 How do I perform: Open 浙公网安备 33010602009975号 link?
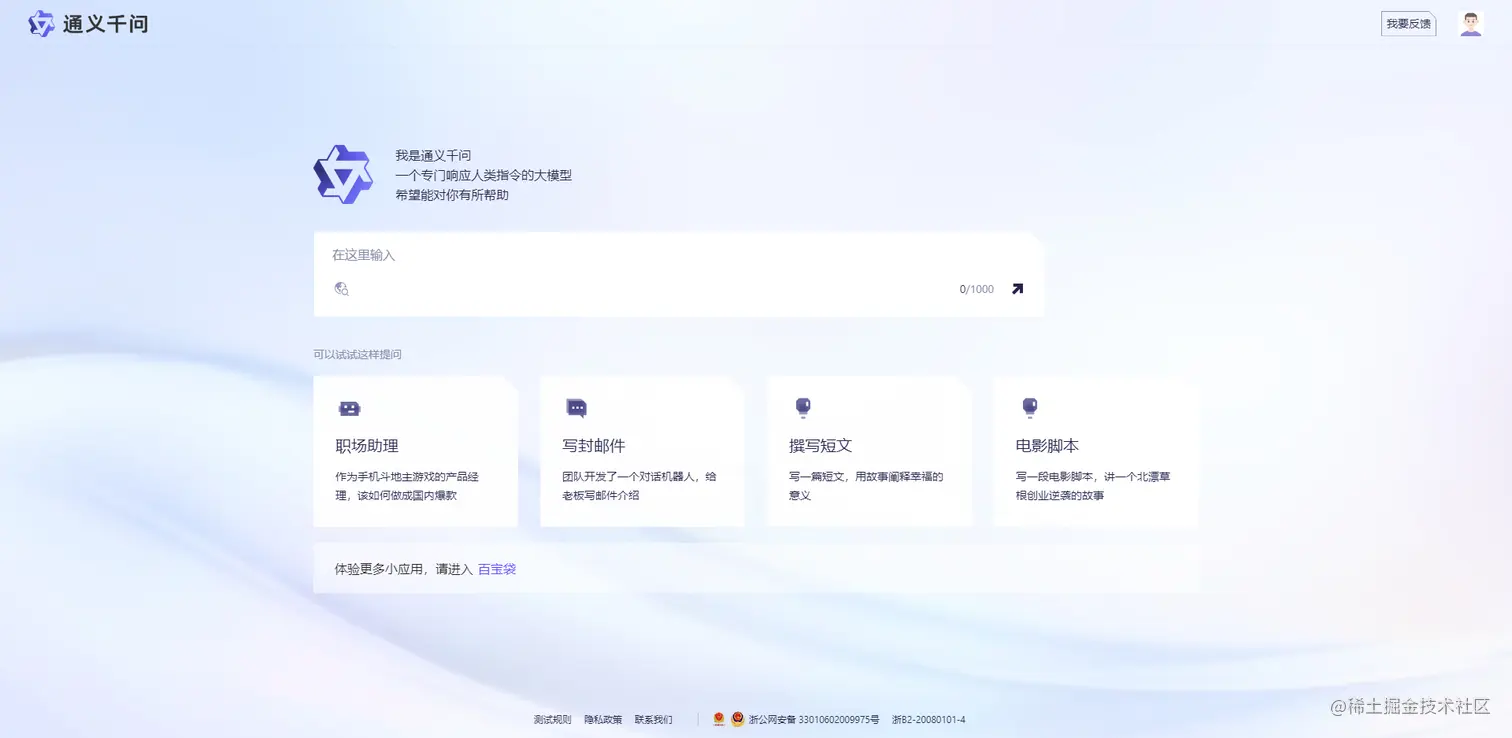point(814,720)
